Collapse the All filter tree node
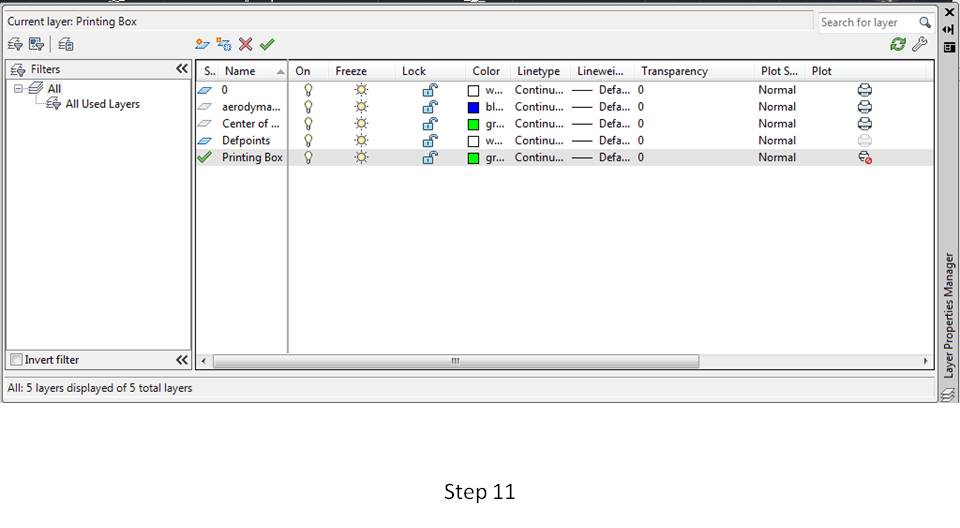Screen dimensions: 960x528 (x=18, y=88)
